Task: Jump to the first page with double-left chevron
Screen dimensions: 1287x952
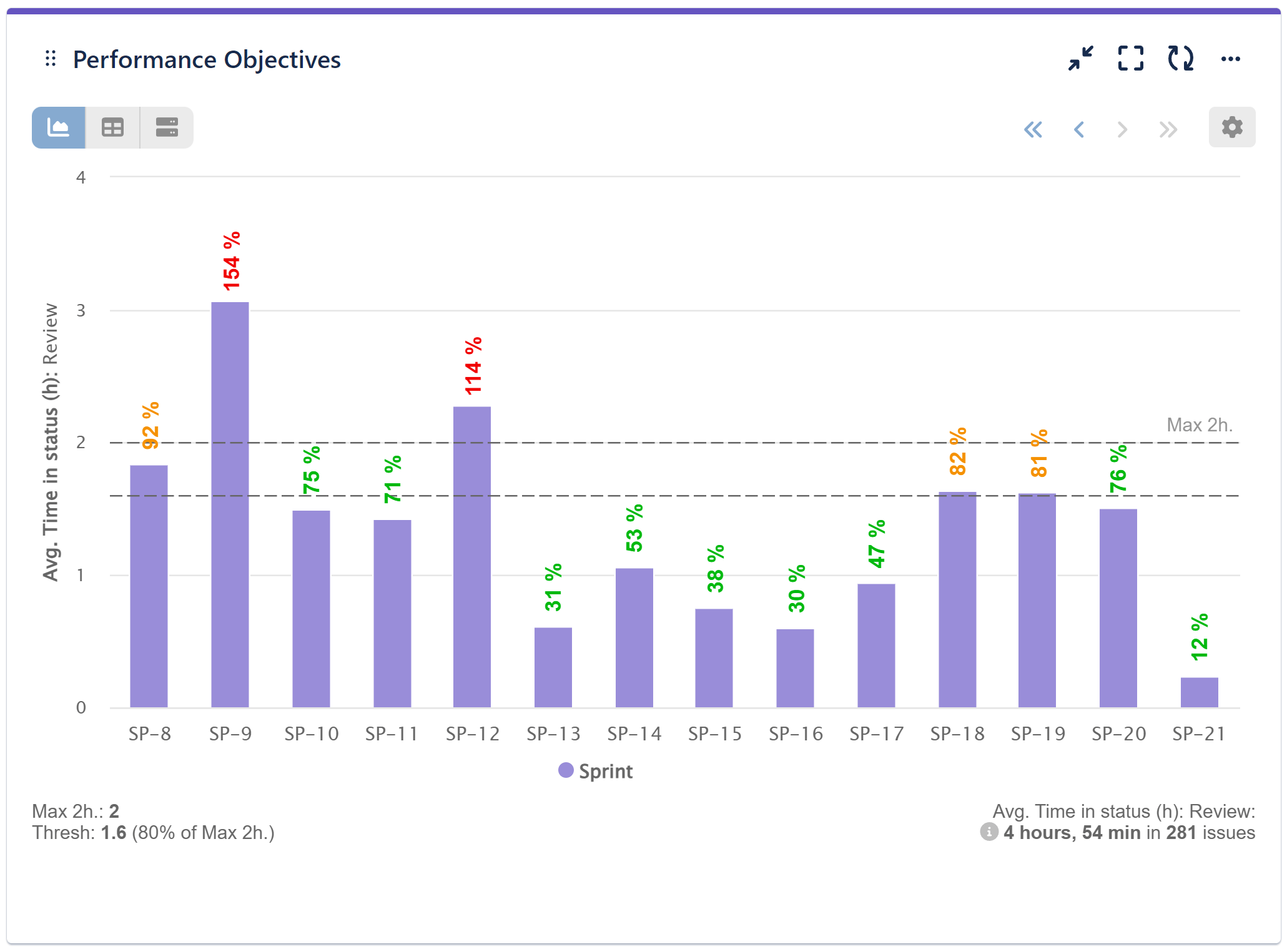Action: [x=1034, y=129]
